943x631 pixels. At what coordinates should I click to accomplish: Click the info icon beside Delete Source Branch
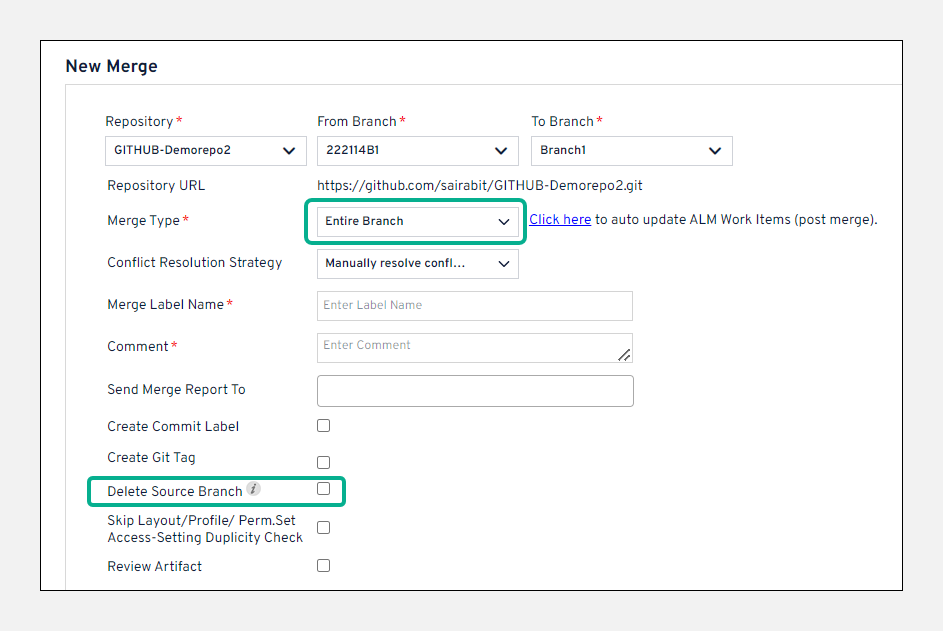pos(254,490)
